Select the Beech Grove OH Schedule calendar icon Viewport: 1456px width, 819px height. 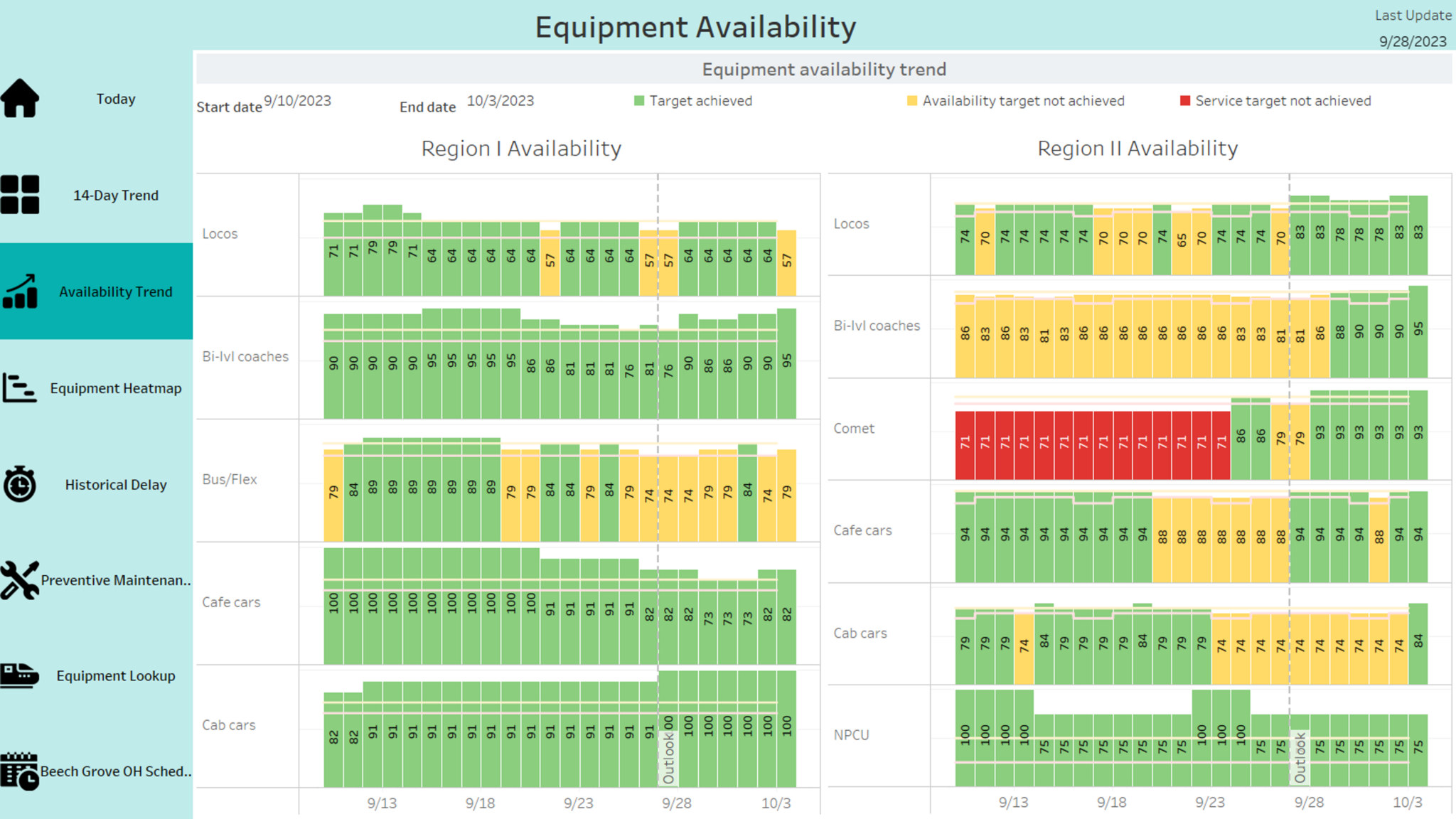(x=21, y=771)
